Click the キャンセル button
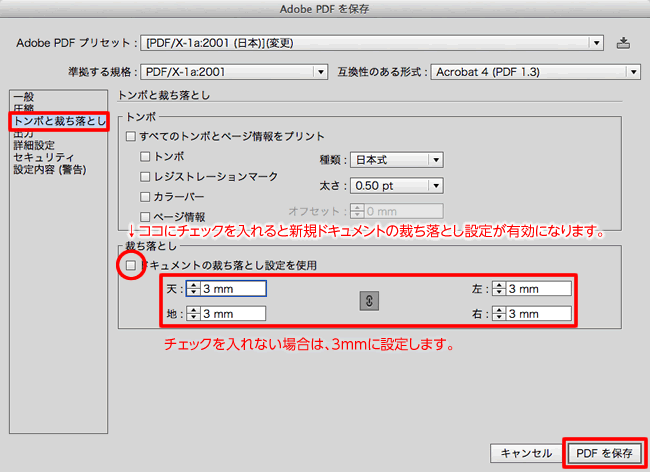Screen dimensions: 650x472 coord(526,453)
